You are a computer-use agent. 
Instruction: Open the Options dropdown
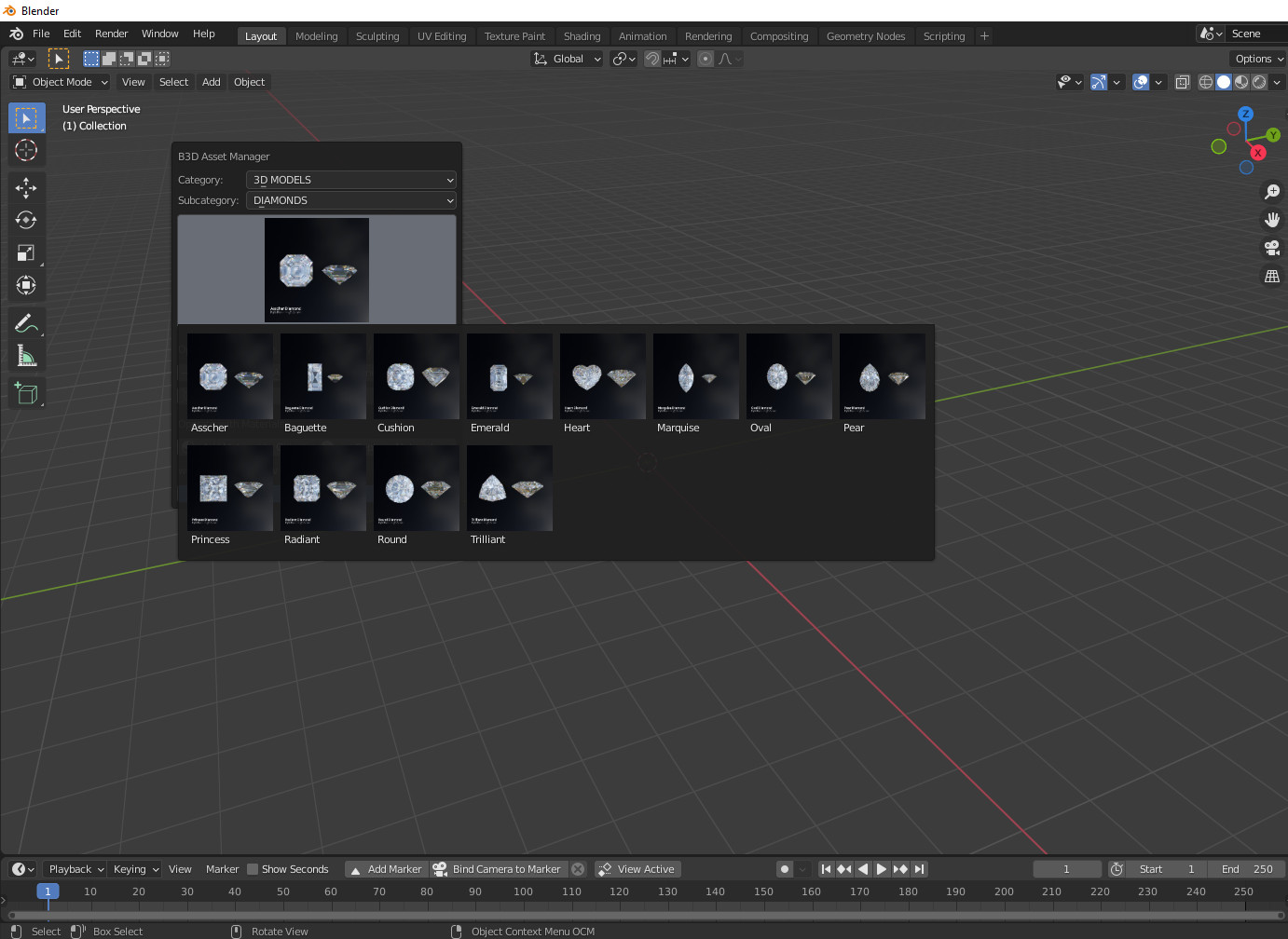pyautogui.click(x=1258, y=59)
